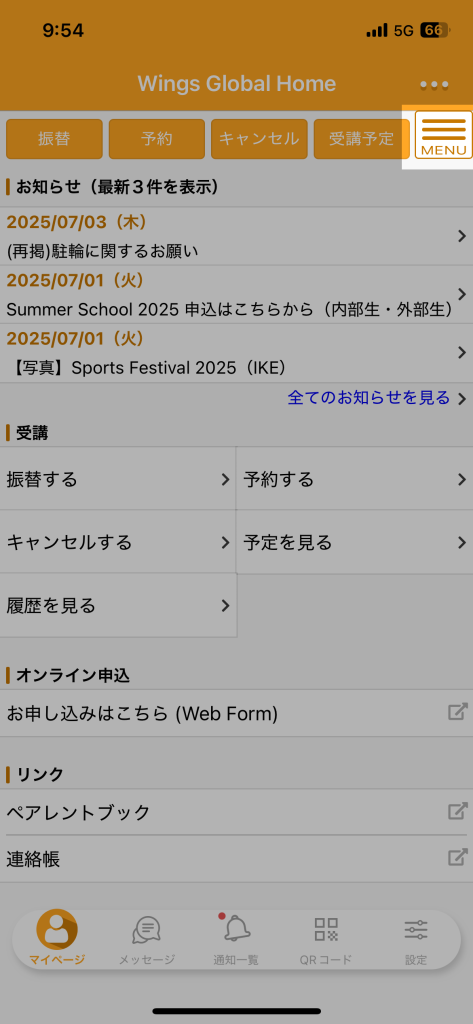Open the 設定 sliders icon
This screenshot has width=473, height=1024.
tap(416, 929)
